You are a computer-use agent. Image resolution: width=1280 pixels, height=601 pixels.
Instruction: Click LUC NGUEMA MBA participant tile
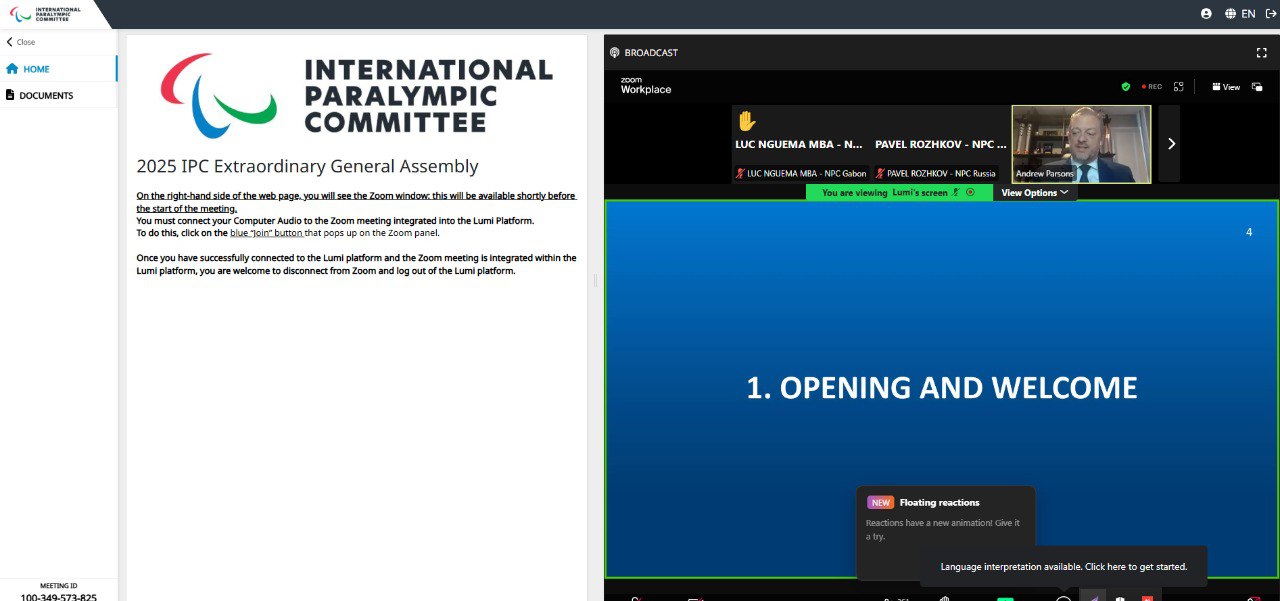pyautogui.click(x=800, y=144)
